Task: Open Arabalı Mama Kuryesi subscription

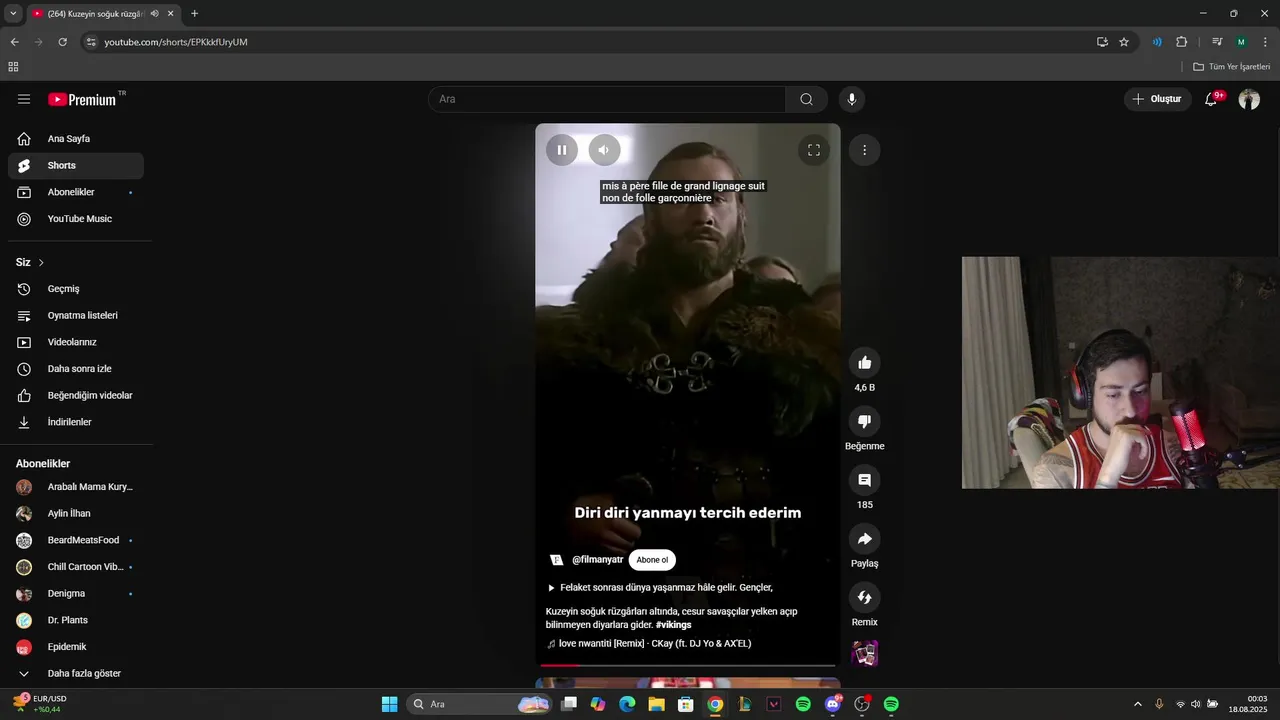Action: (76, 487)
